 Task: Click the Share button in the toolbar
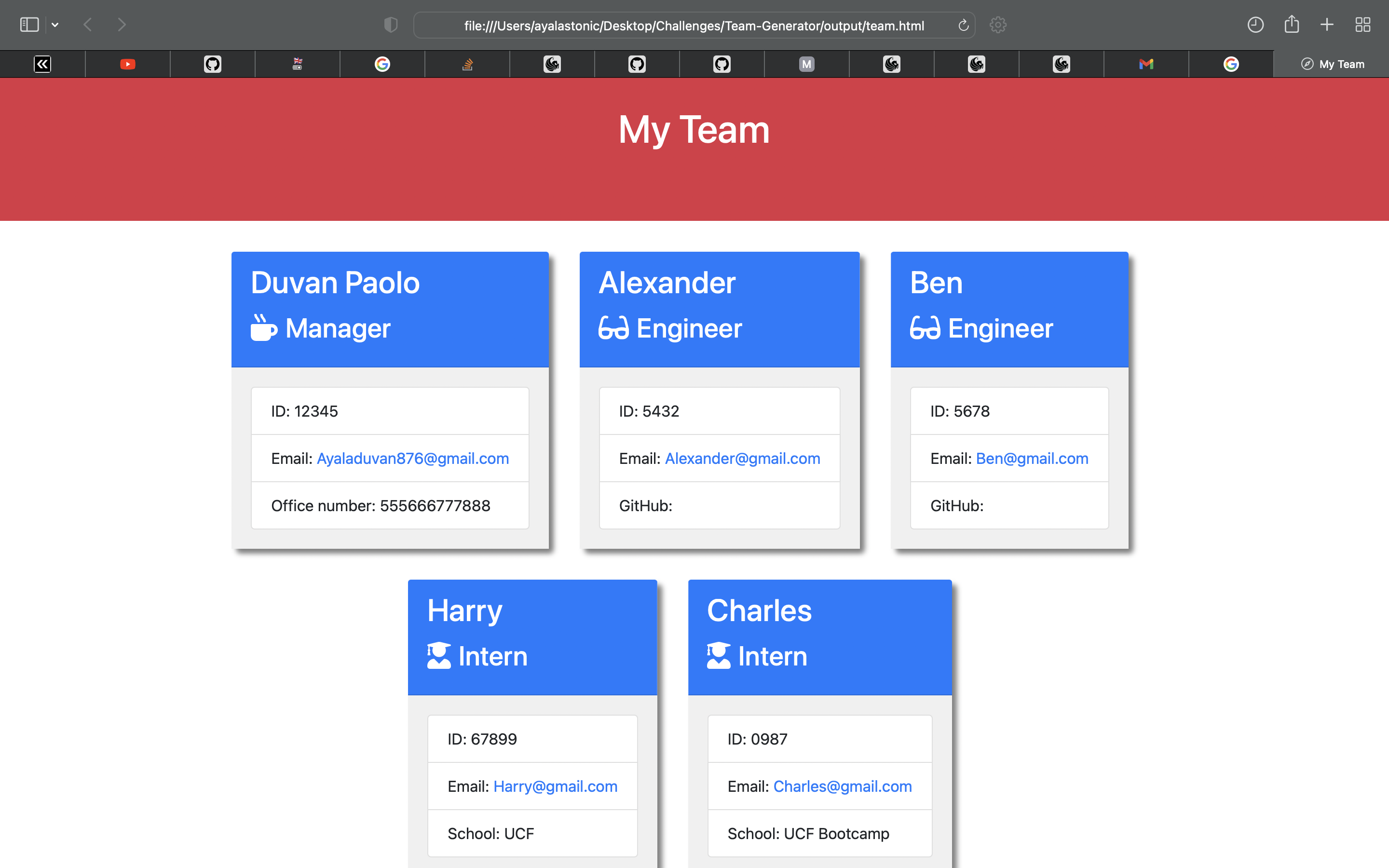[x=1292, y=25]
